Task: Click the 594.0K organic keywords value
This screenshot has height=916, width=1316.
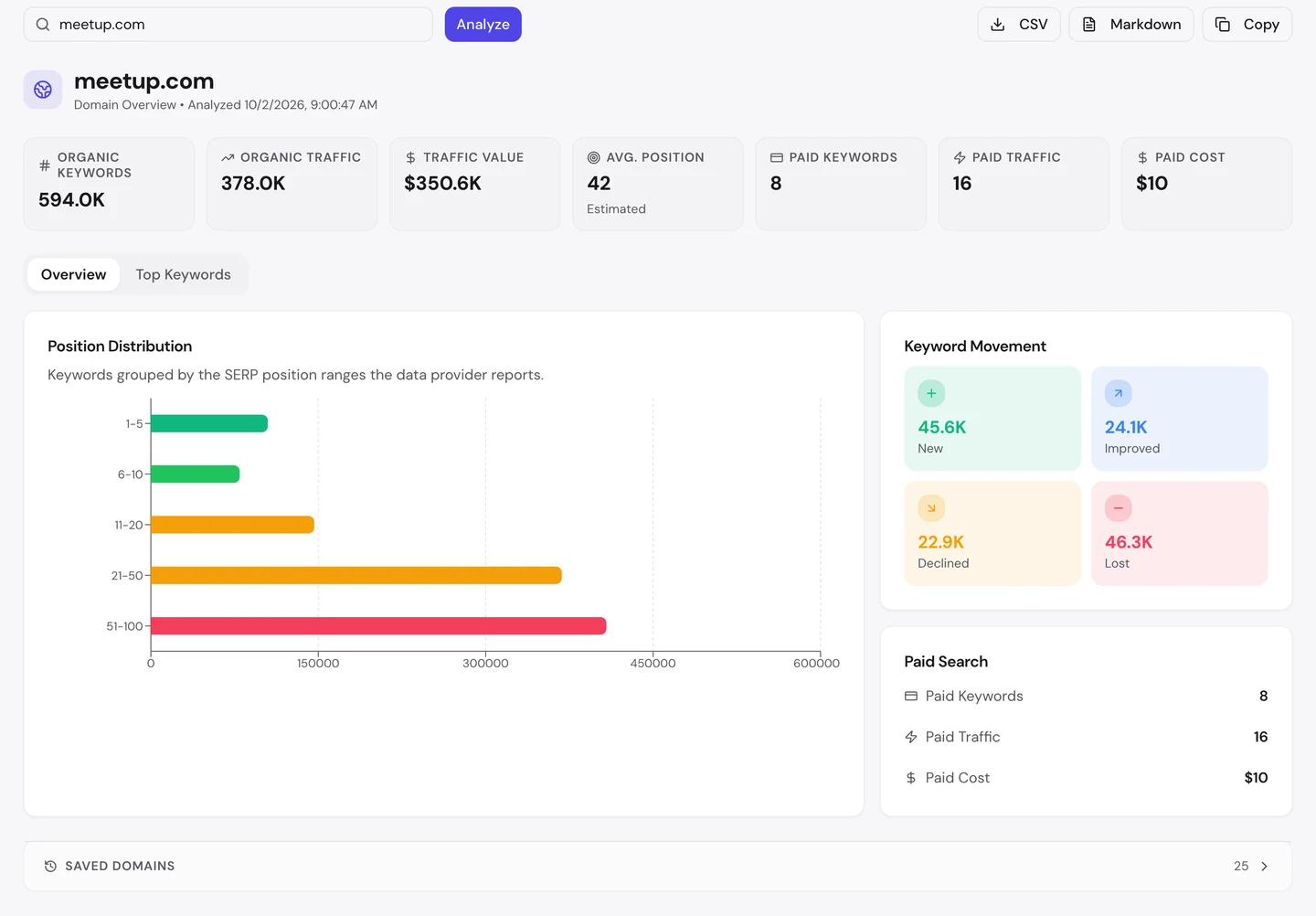Action: tap(72, 200)
